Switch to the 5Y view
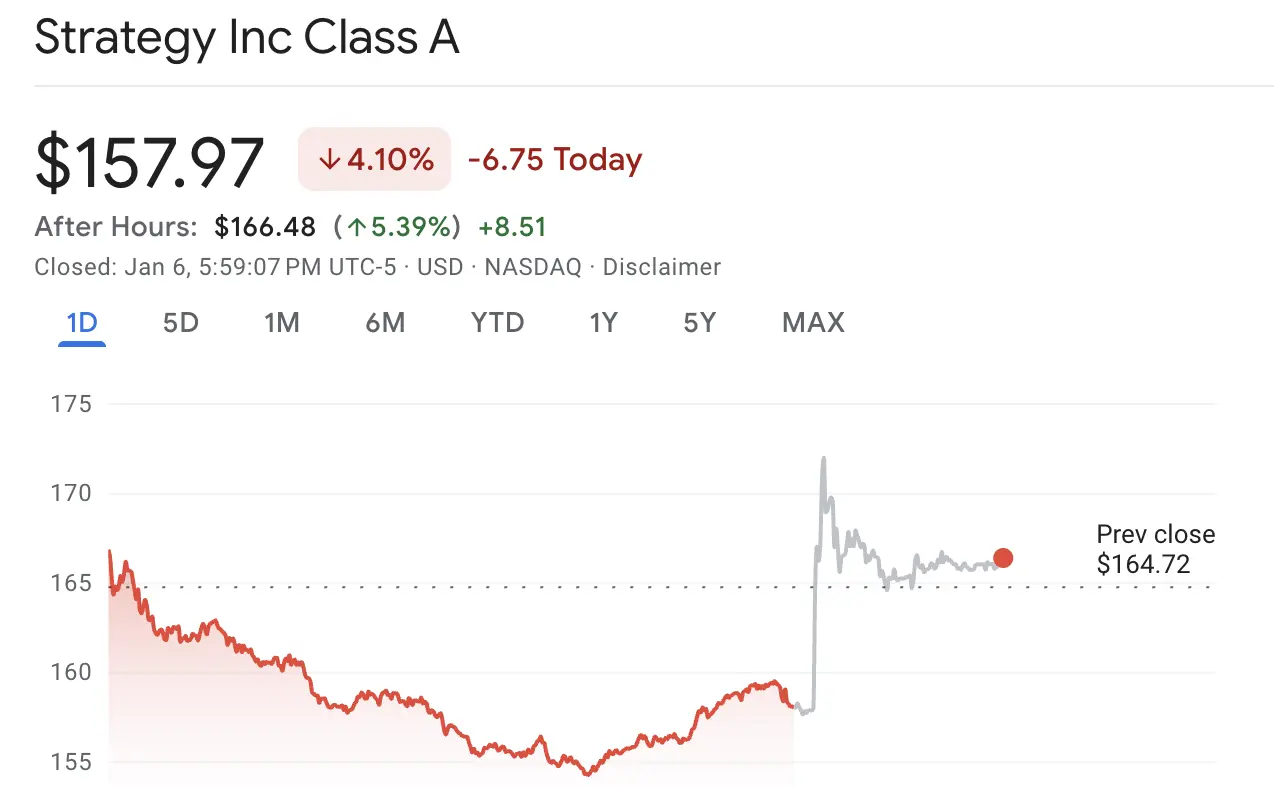This screenshot has height=788, width=1274. pyautogui.click(x=700, y=322)
